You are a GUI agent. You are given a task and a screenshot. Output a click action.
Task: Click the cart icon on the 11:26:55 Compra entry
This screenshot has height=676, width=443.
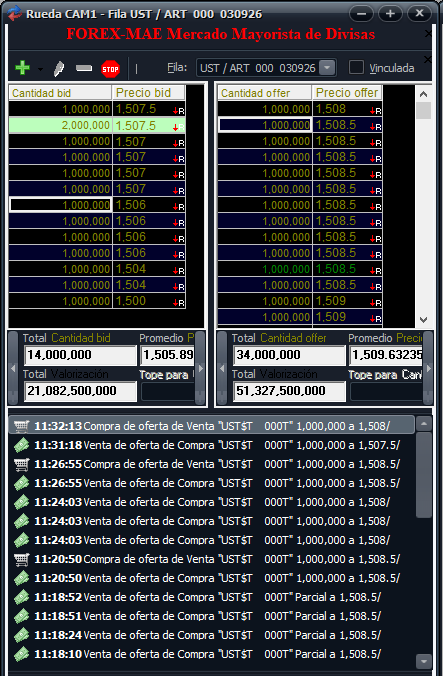pos(21,464)
